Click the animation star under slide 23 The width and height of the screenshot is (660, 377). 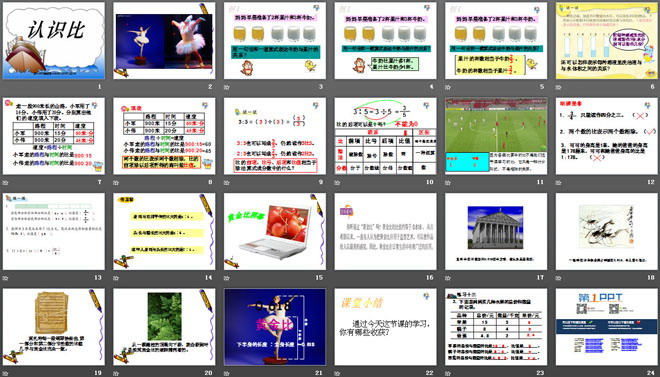click(448, 373)
